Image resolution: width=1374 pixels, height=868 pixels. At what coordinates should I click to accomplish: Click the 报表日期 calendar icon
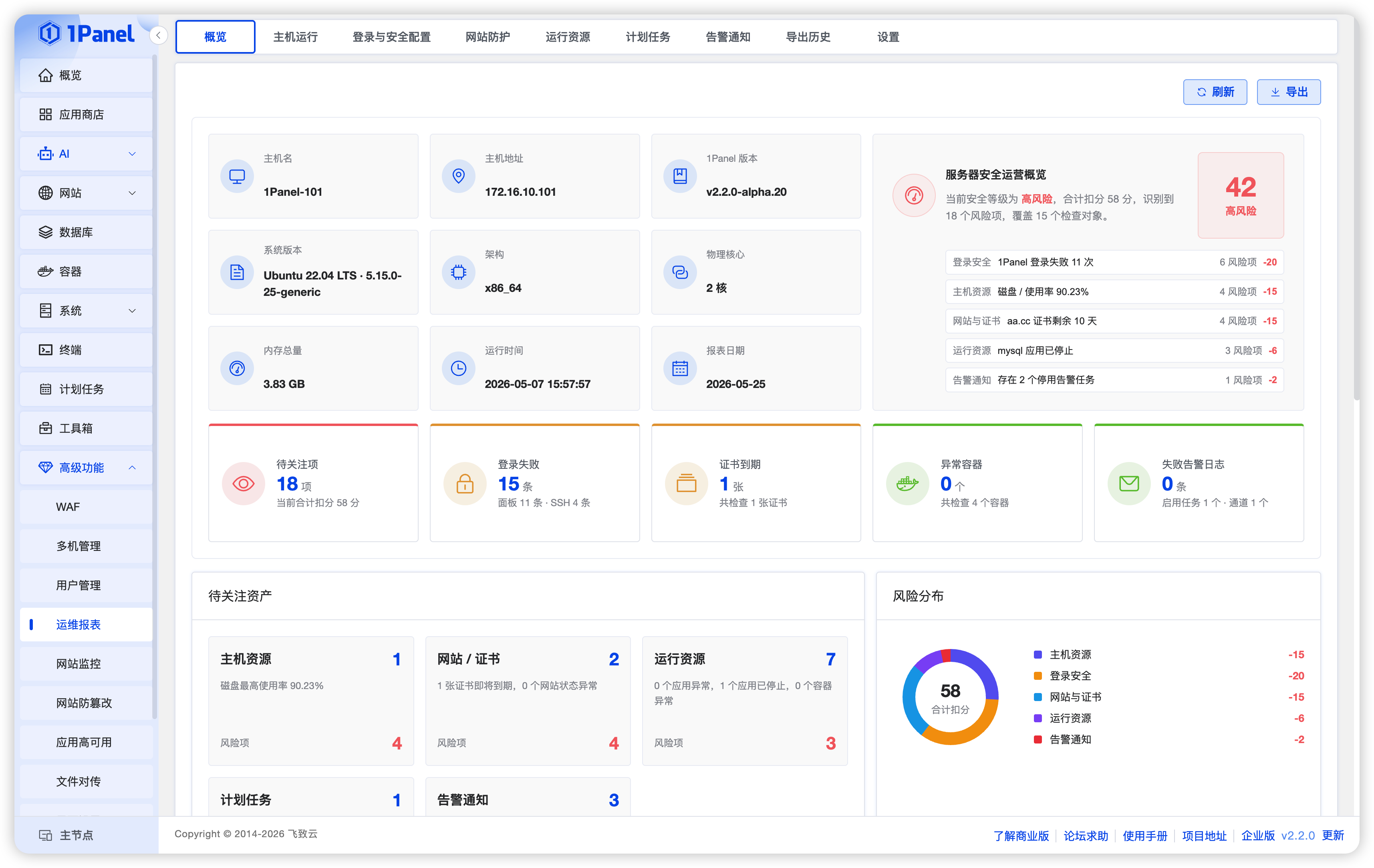679,368
